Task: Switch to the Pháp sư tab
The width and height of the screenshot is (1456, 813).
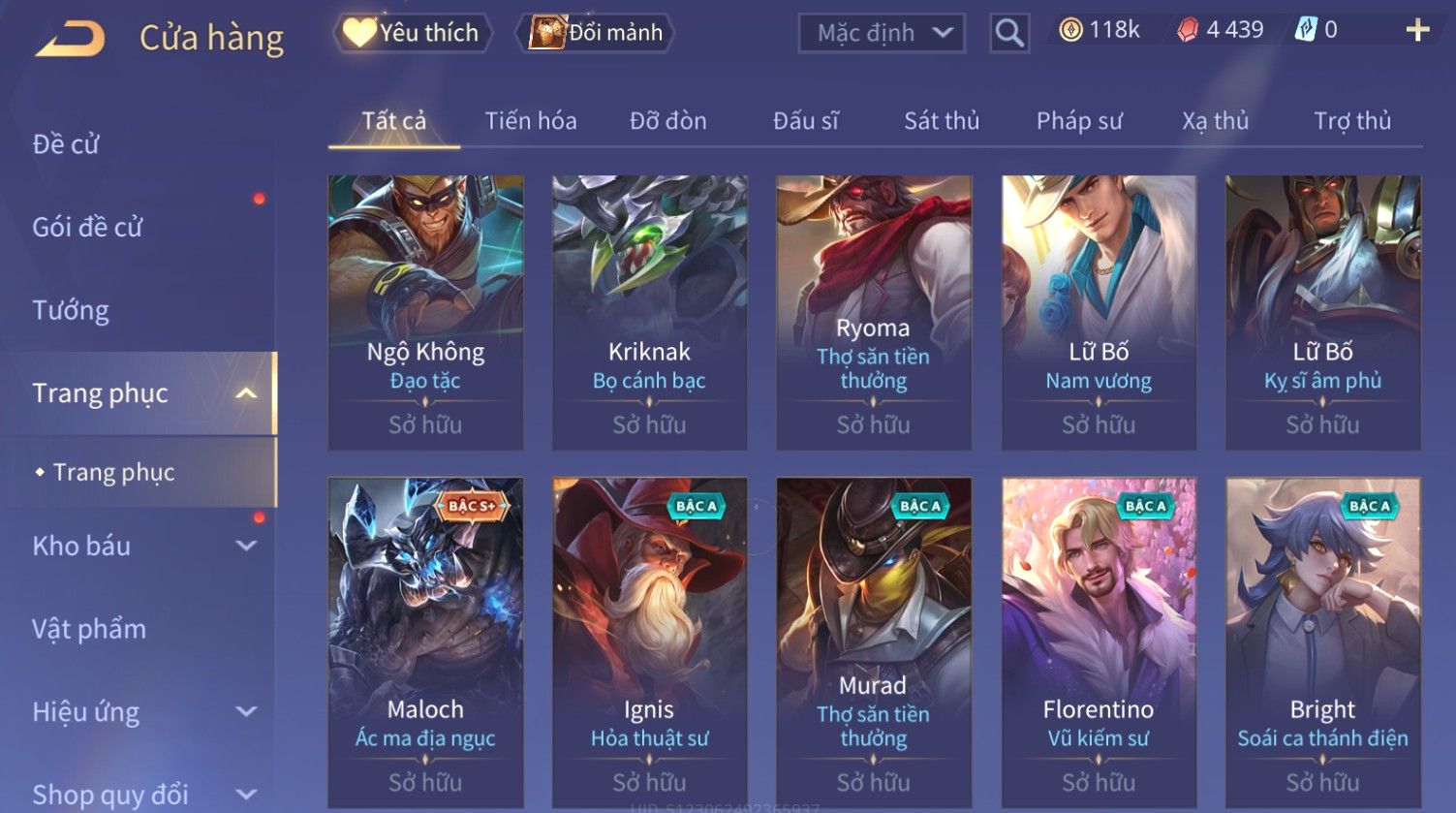Action: click(1079, 121)
